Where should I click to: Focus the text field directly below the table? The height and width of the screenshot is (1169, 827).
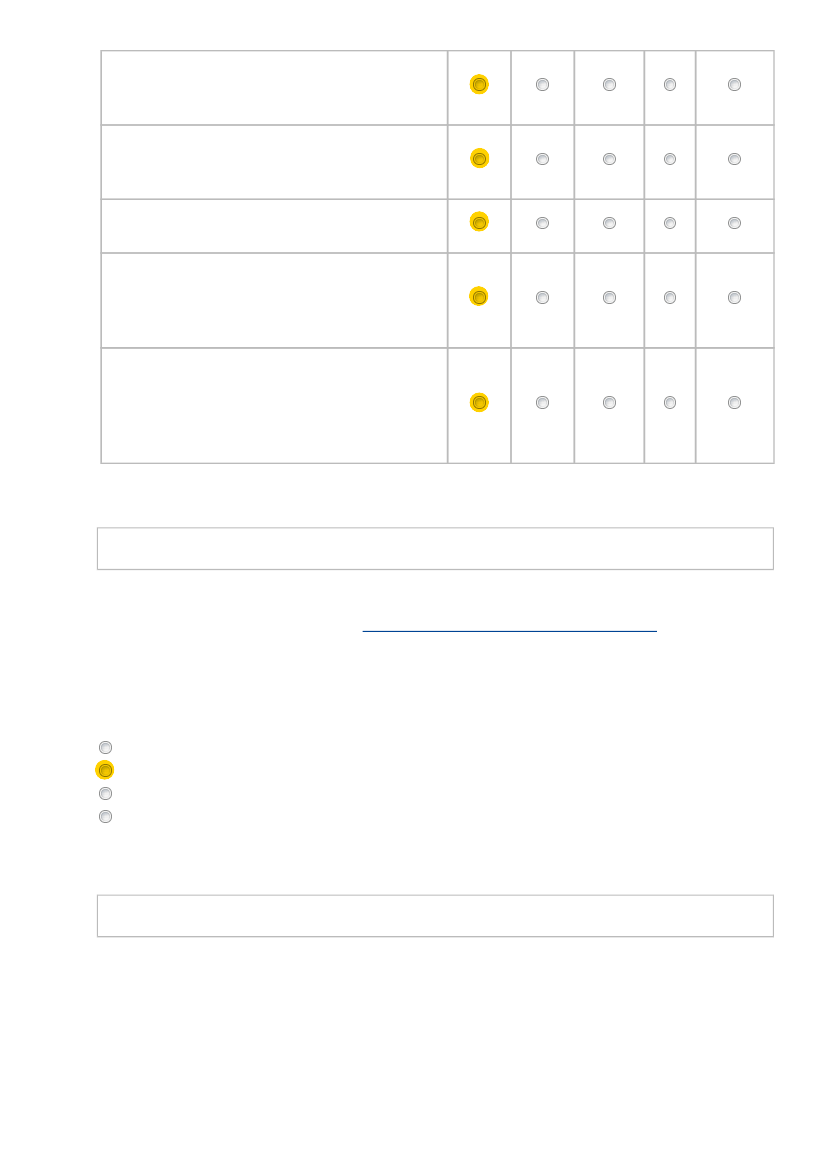point(435,549)
